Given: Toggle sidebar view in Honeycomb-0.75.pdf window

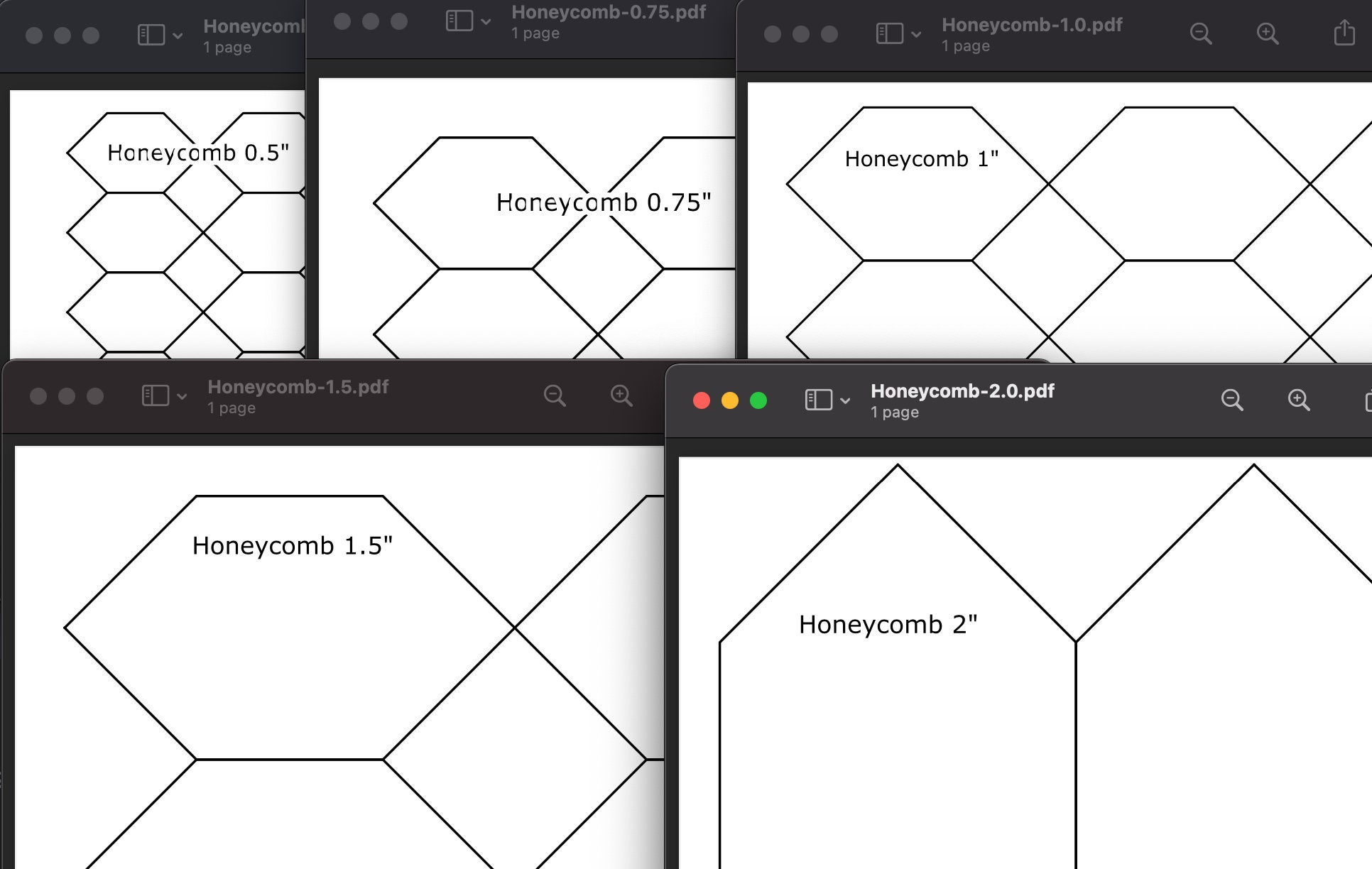Looking at the screenshot, I should tap(459, 21).
